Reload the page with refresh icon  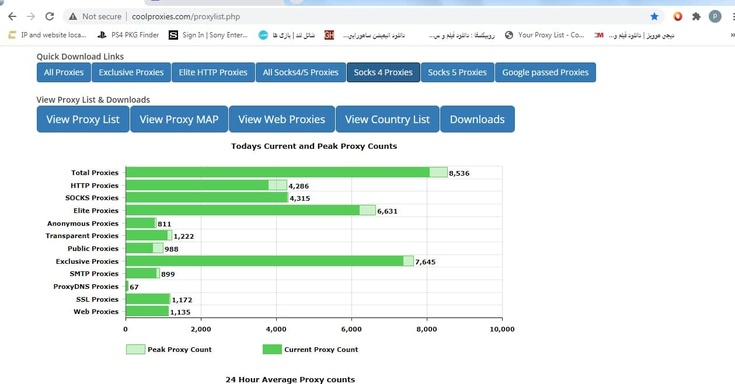50,16
